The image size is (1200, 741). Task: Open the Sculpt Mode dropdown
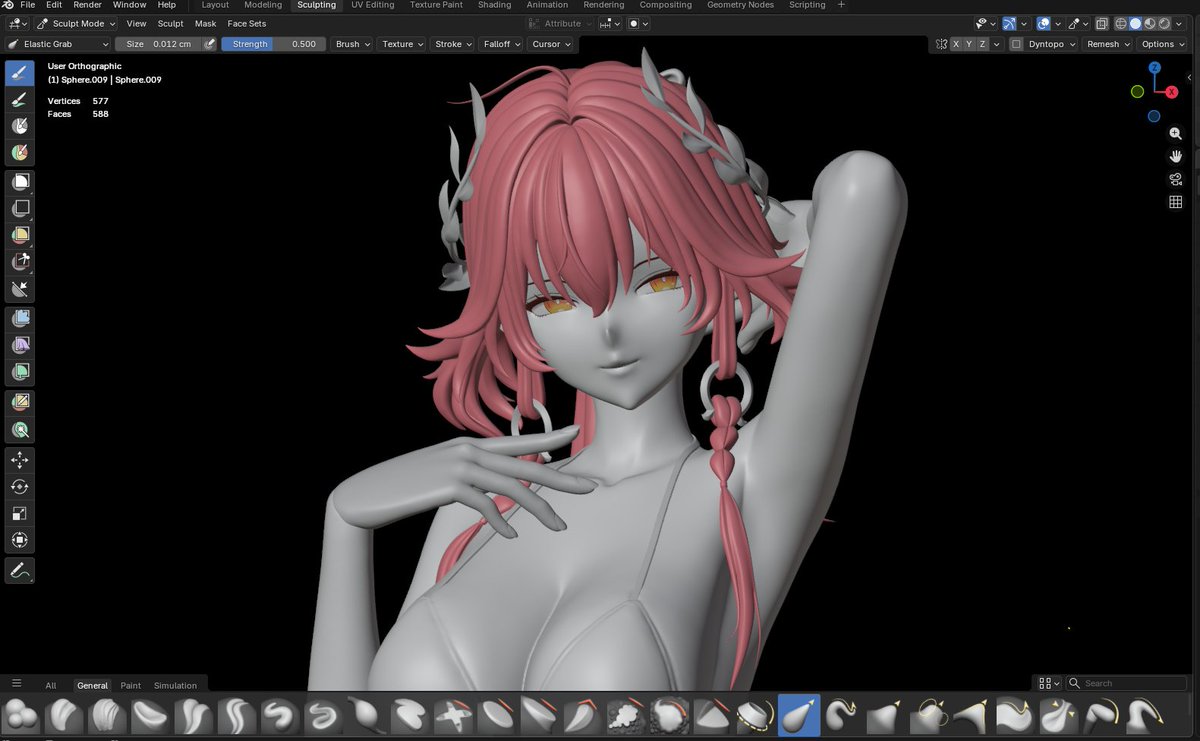point(76,23)
